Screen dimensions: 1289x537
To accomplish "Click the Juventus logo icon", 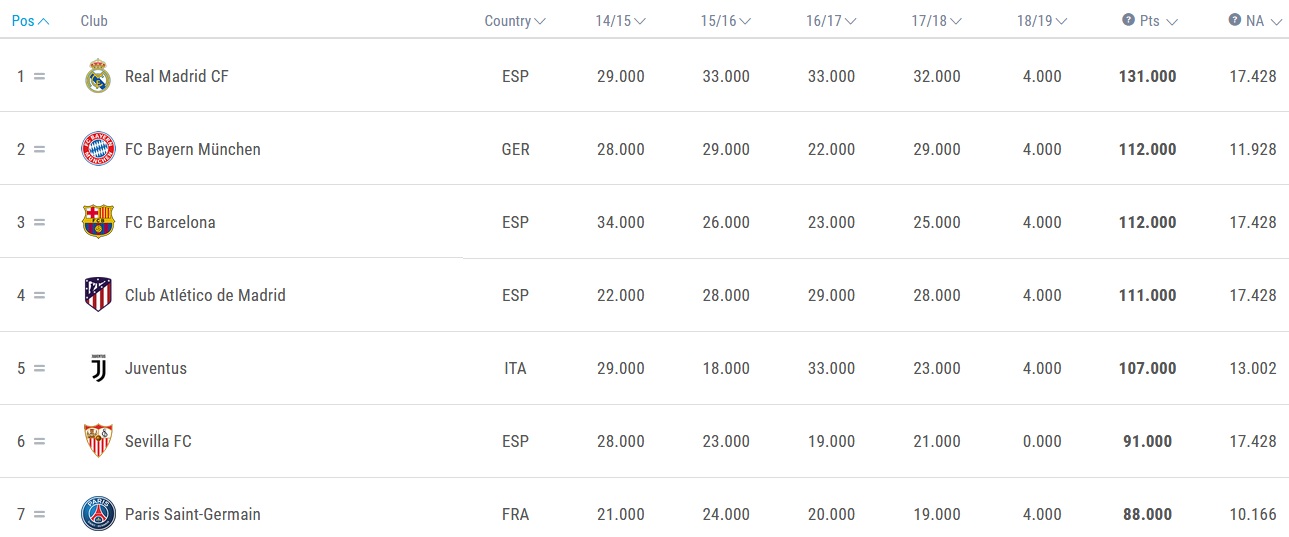I will (98, 368).
